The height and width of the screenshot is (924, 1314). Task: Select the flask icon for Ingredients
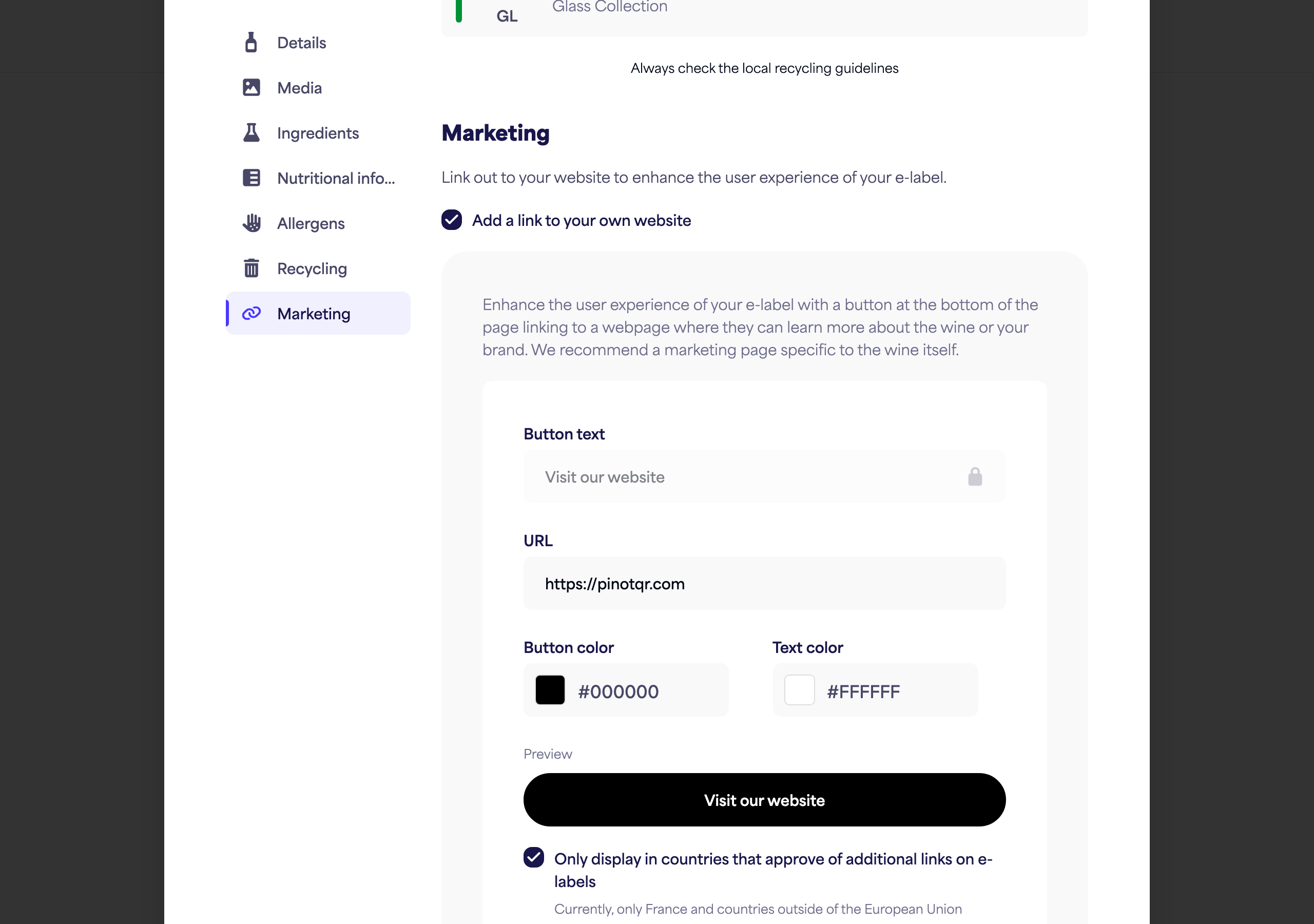click(x=251, y=132)
